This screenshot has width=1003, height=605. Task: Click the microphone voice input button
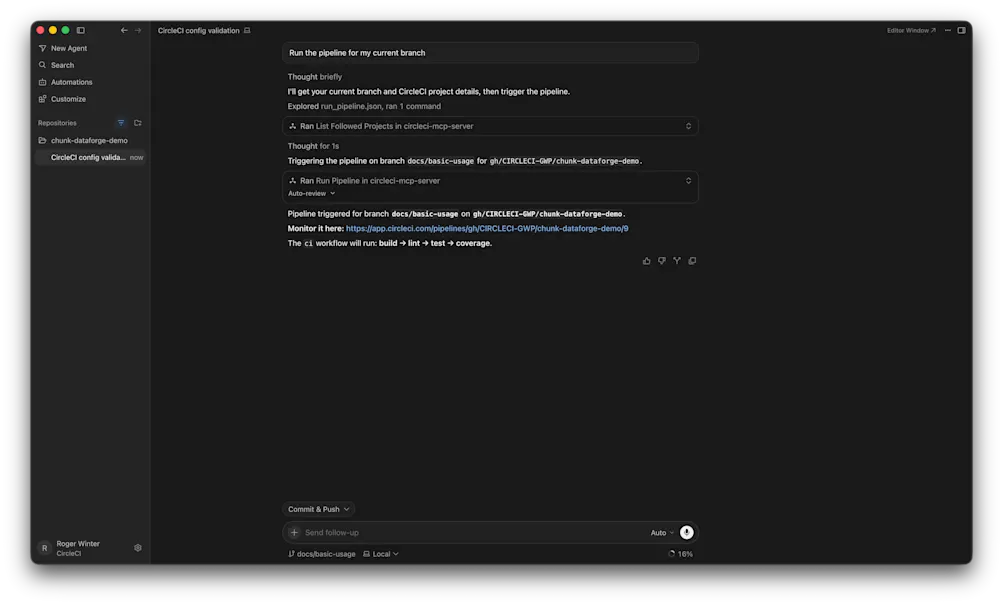[x=686, y=533]
